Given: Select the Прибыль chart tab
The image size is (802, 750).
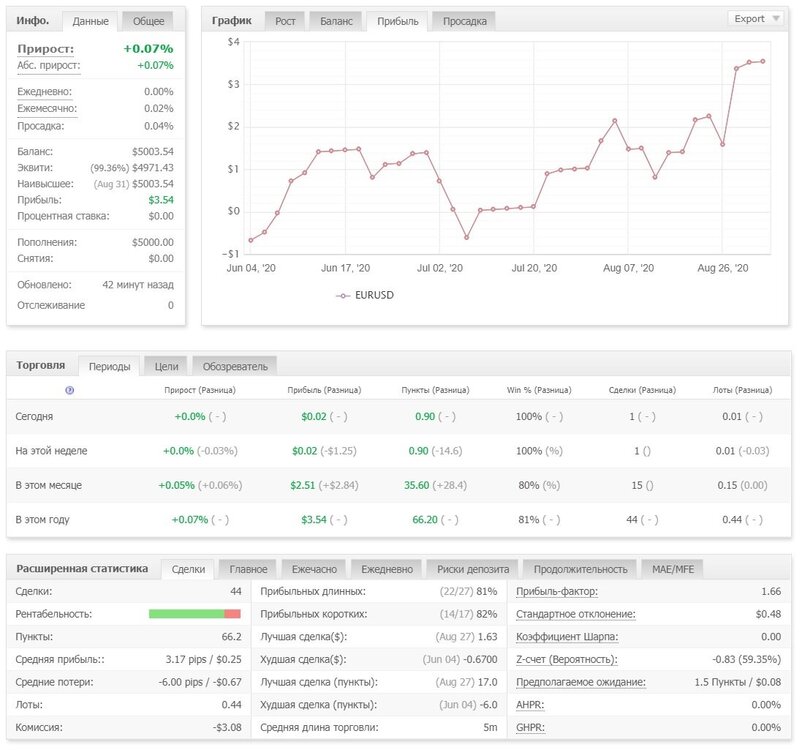Looking at the screenshot, I should click(x=397, y=21).
